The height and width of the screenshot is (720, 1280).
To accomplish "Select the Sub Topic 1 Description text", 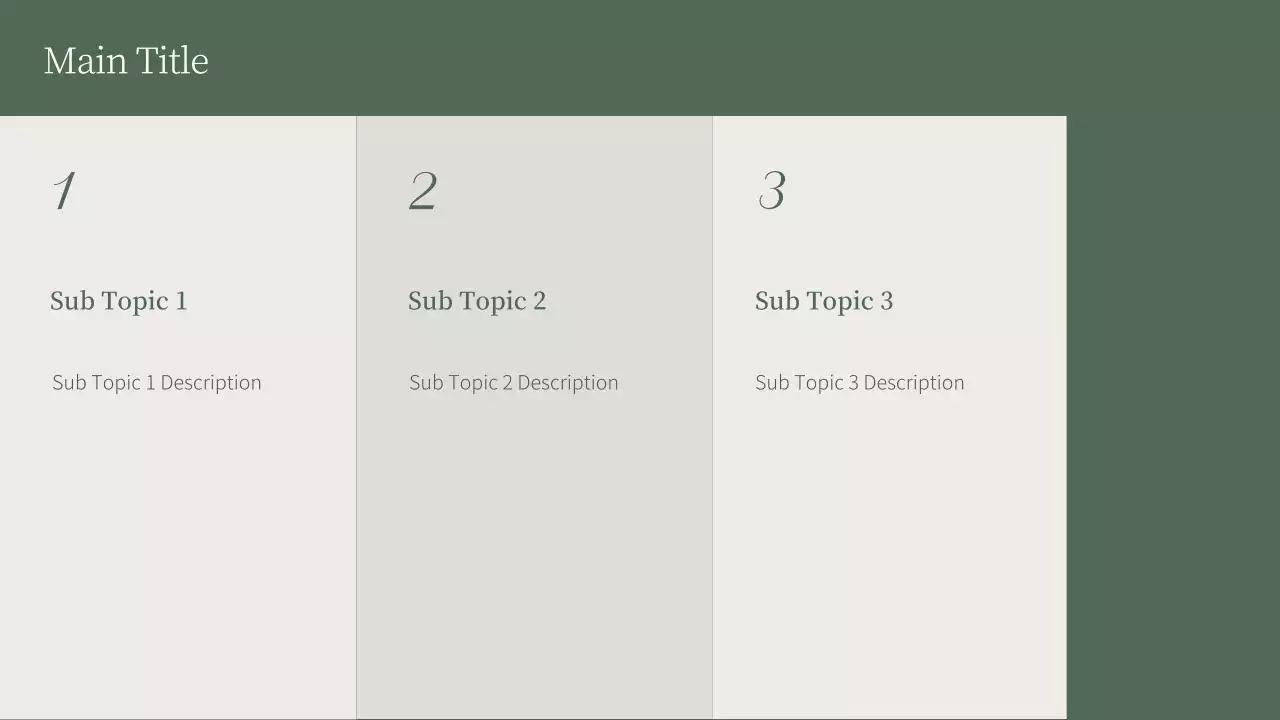I will point(157,383).
